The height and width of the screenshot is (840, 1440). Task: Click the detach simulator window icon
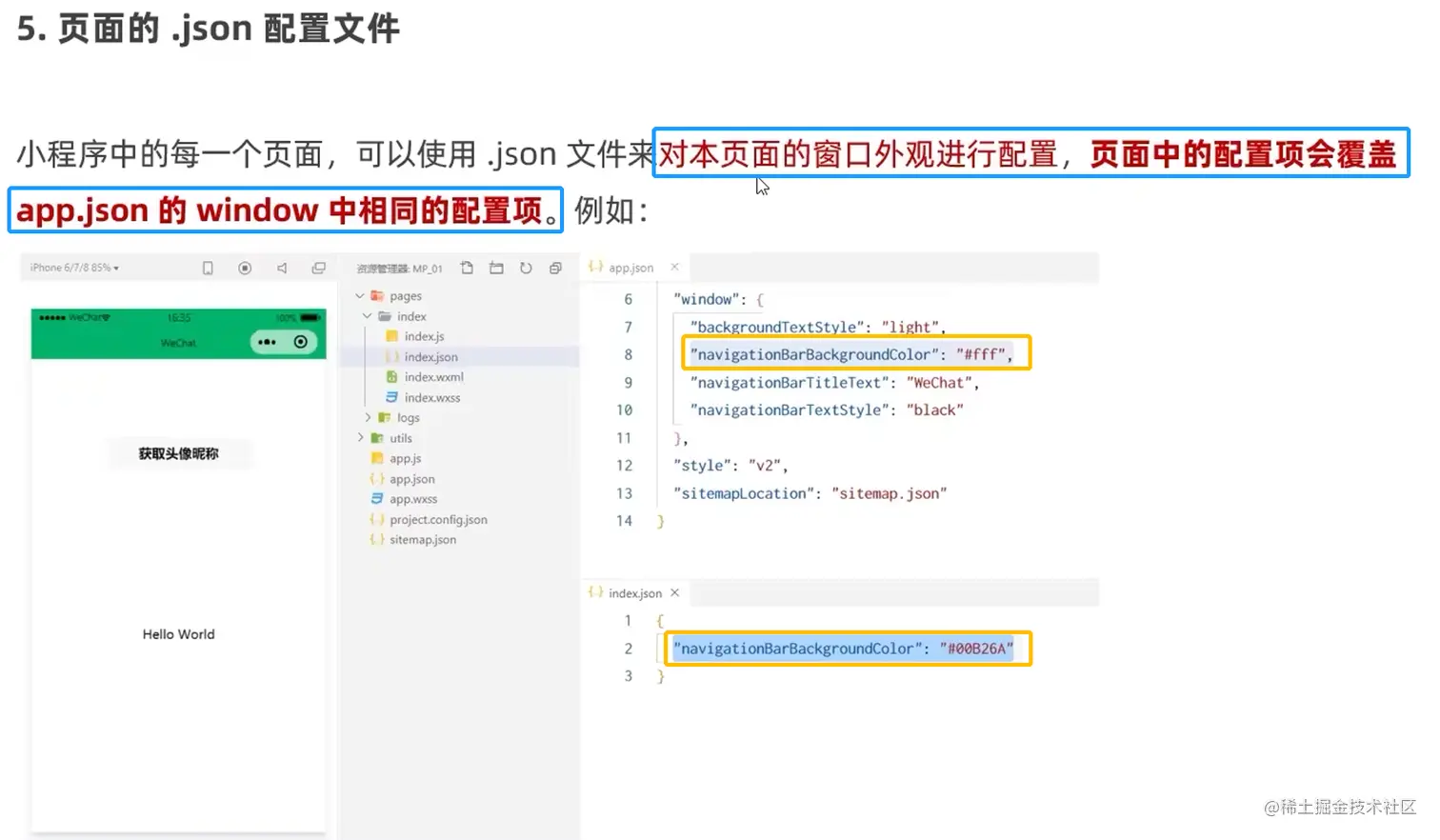point(319,269)
